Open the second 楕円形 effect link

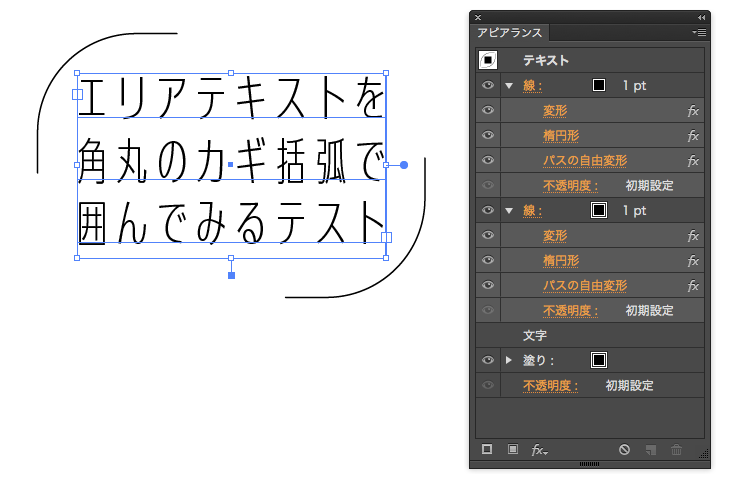click(x=561, y=261)
